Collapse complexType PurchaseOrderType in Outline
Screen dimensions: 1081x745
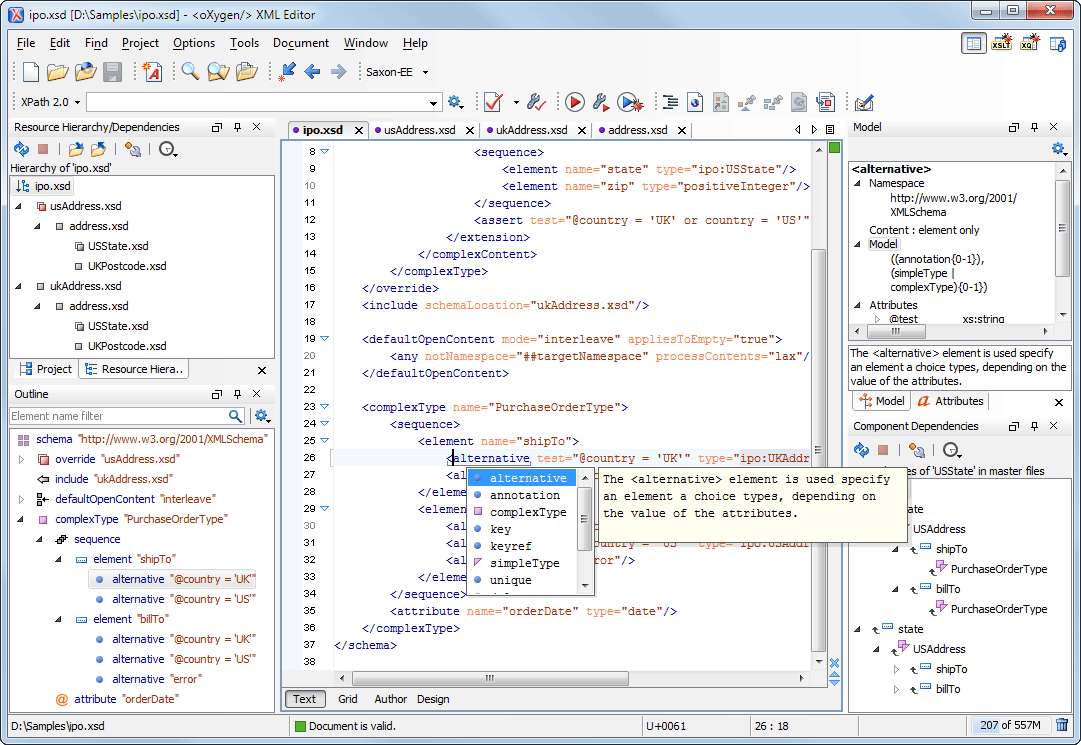(20, 519)
